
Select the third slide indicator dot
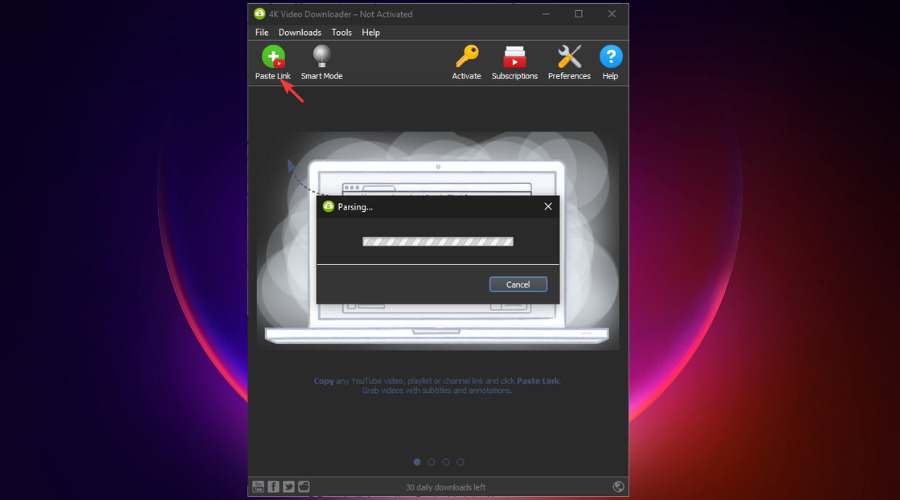(x=446, y=462)
